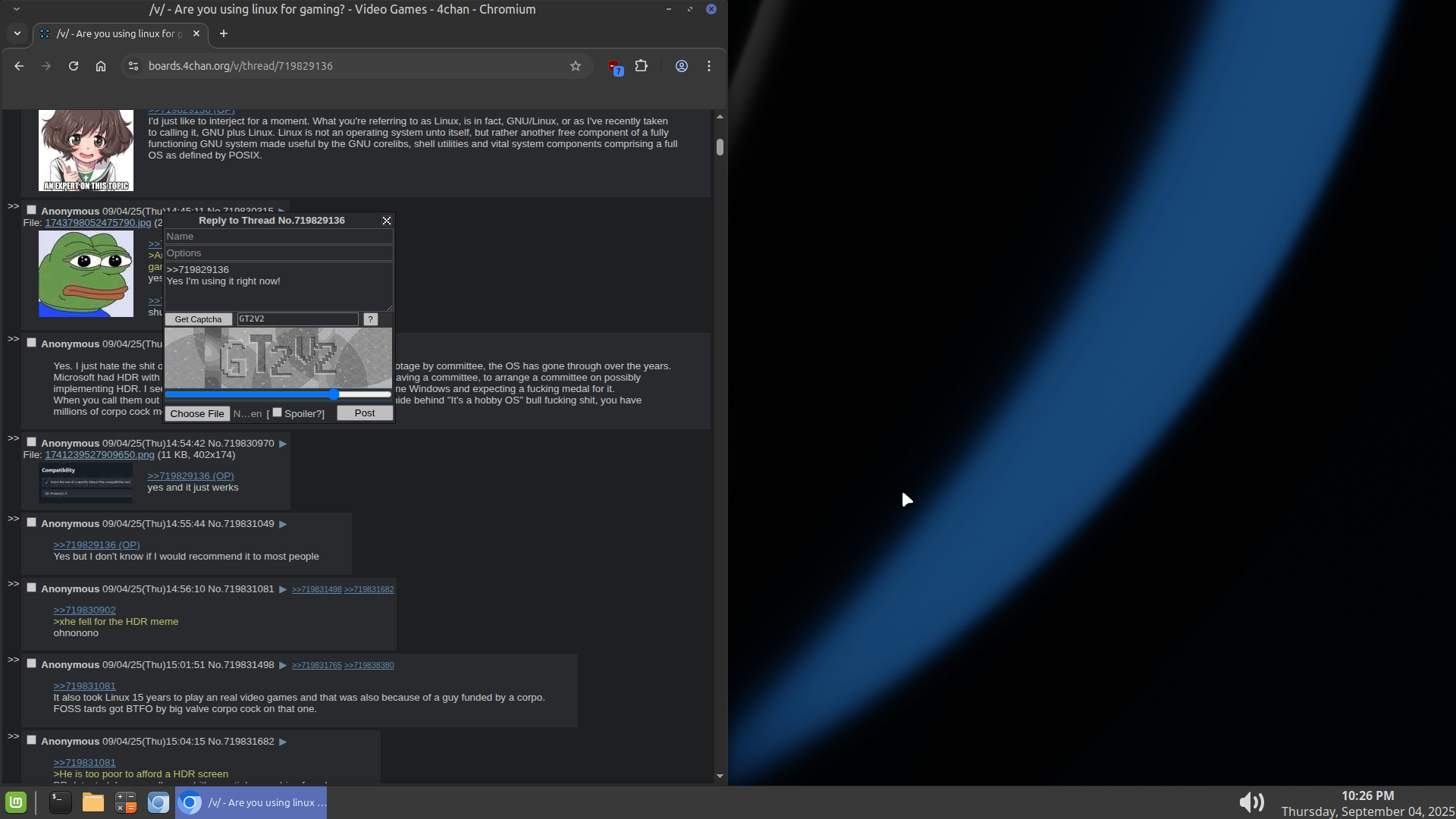The image size is (1456, 819).
Task: Click the Get Captcha button
Action: (x=198, y=319)
